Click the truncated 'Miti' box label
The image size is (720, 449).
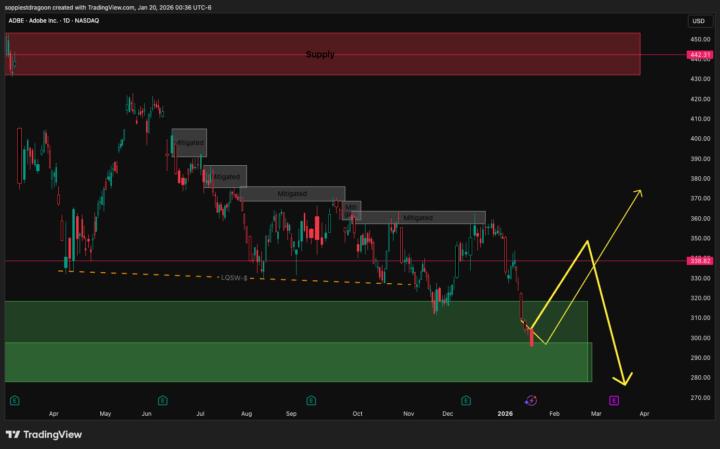click(x=351, y=207)
